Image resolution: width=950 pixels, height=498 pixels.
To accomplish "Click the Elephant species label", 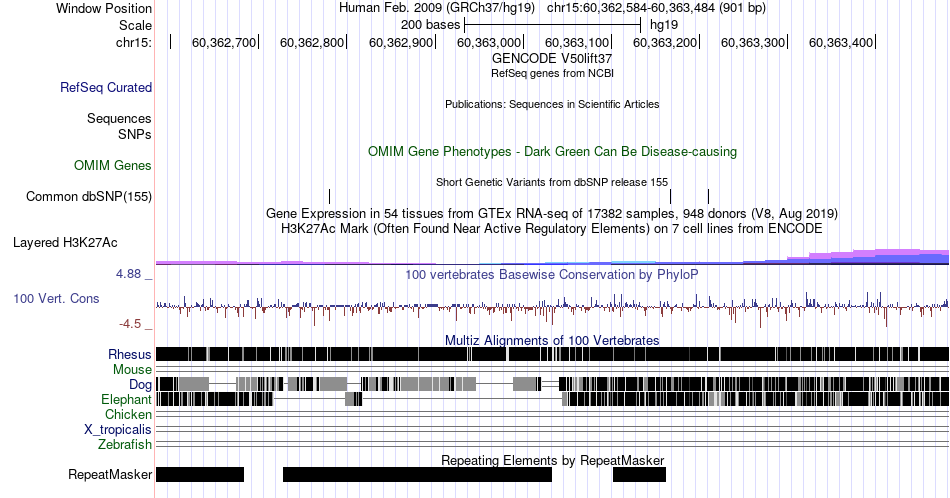I will (126, 399).
